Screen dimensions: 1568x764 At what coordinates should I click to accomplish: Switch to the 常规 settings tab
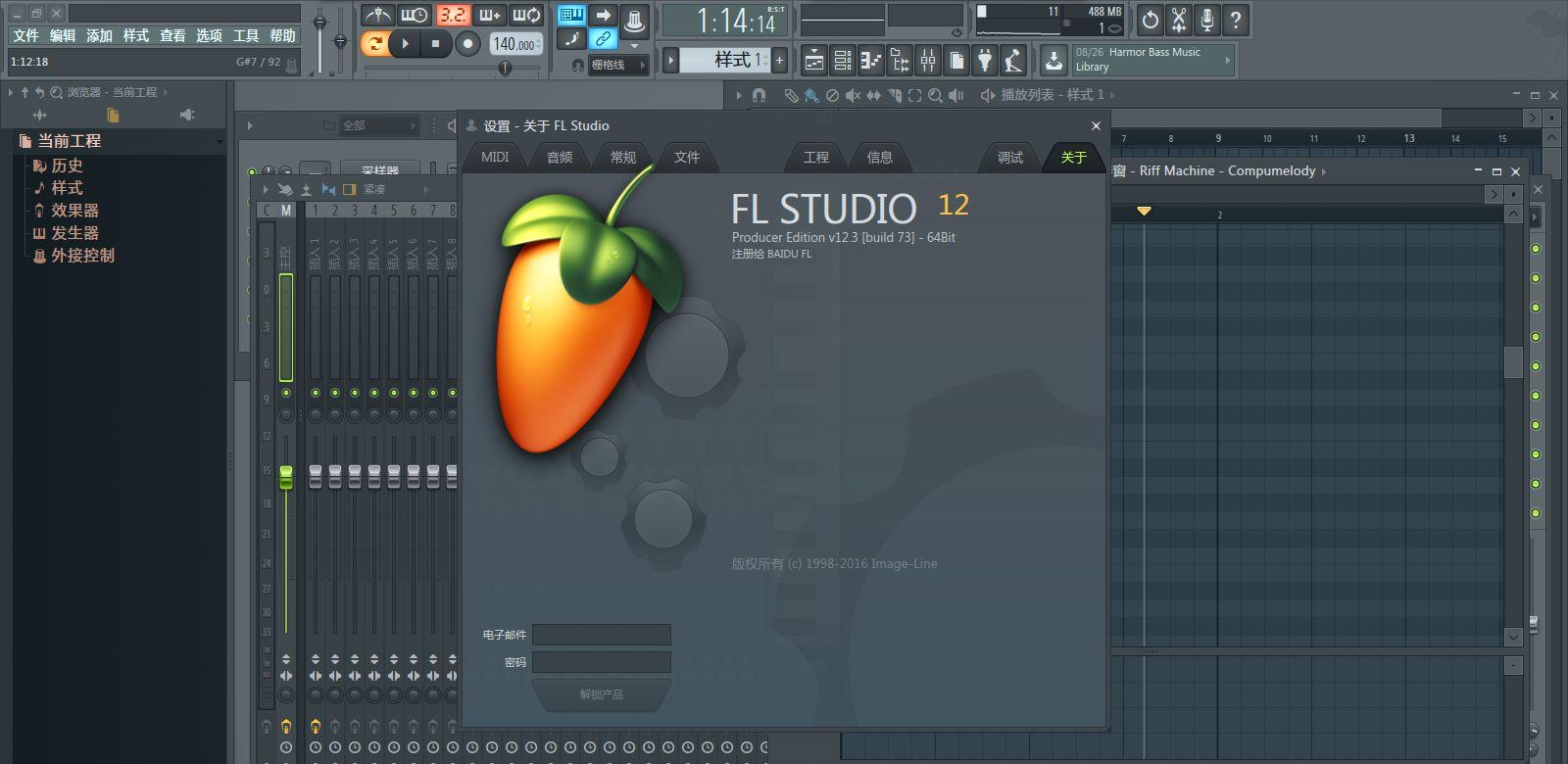point(623,157)
